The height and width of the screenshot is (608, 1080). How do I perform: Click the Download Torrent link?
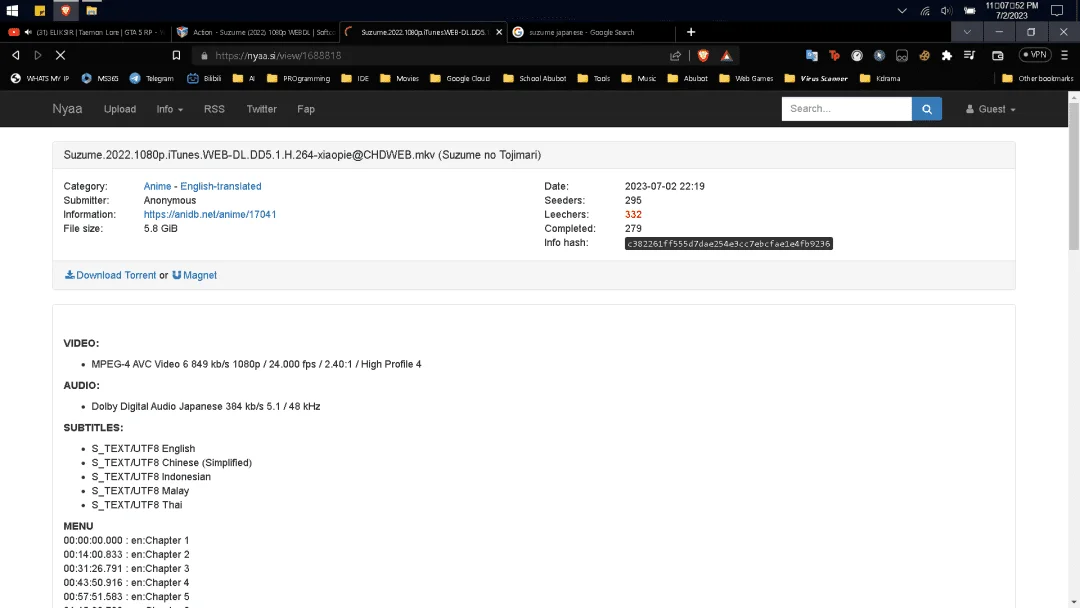click(x=110, y=275)
